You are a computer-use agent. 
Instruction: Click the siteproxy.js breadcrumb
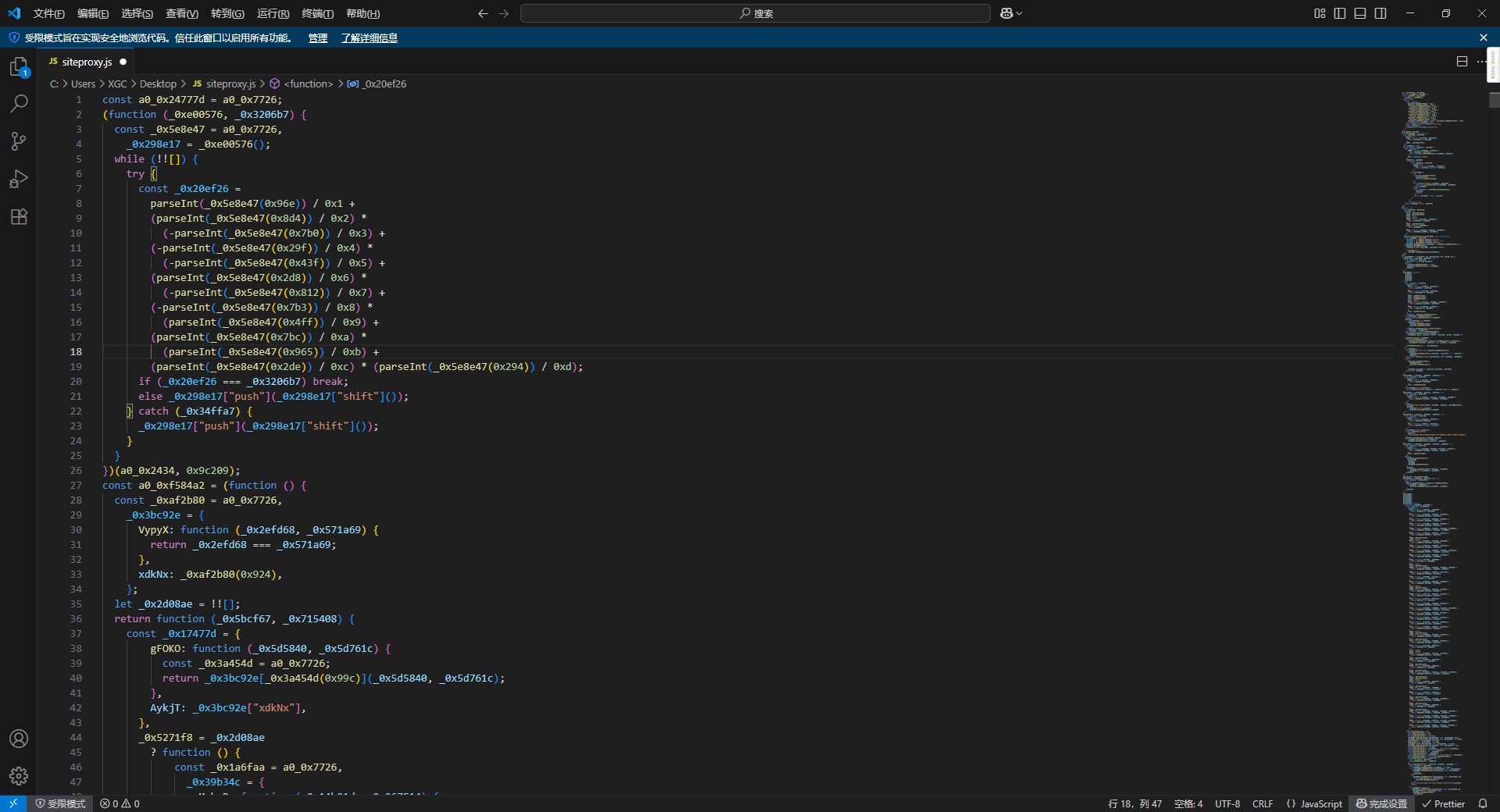[230, 84]
